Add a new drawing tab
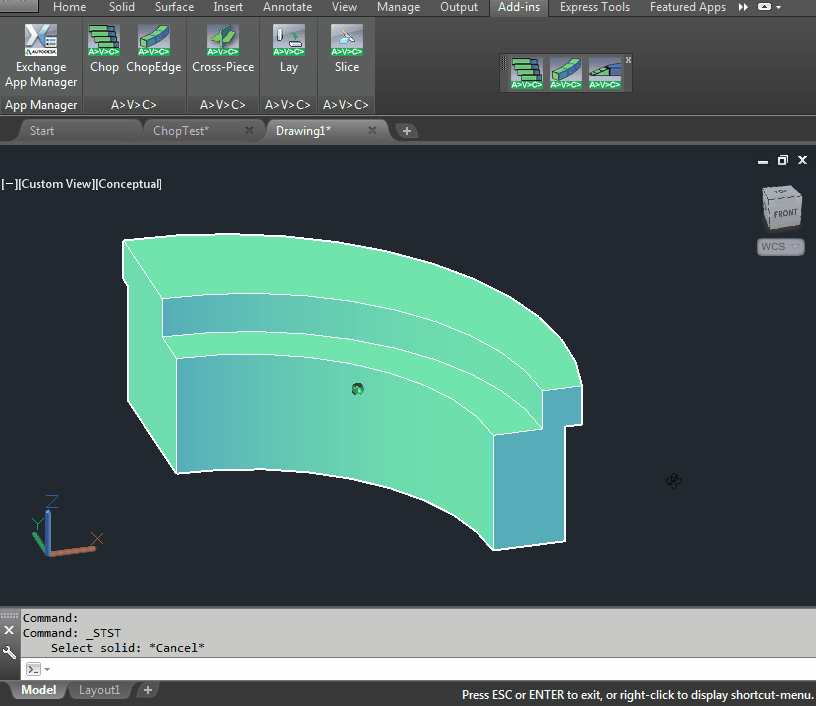 coord(407,131)
